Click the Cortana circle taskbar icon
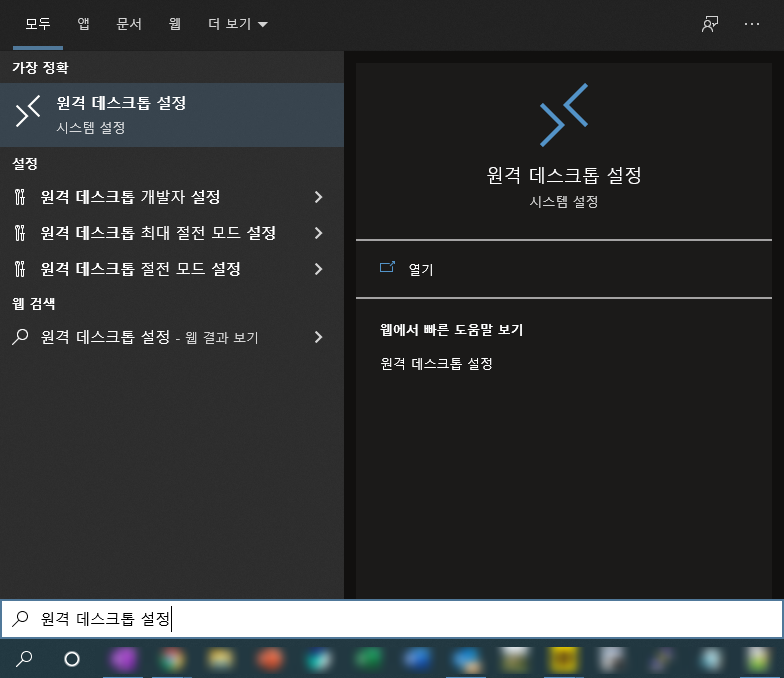The height and width of the screenshot is (678, 784). pyautogui.click(x=72, y=659)
